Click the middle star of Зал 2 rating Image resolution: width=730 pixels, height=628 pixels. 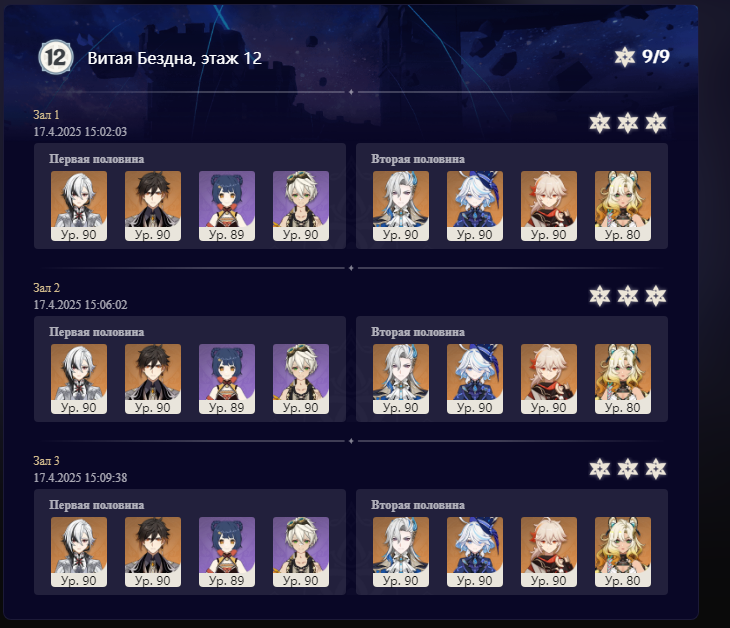pyautogui.click(x=628, y=296)
